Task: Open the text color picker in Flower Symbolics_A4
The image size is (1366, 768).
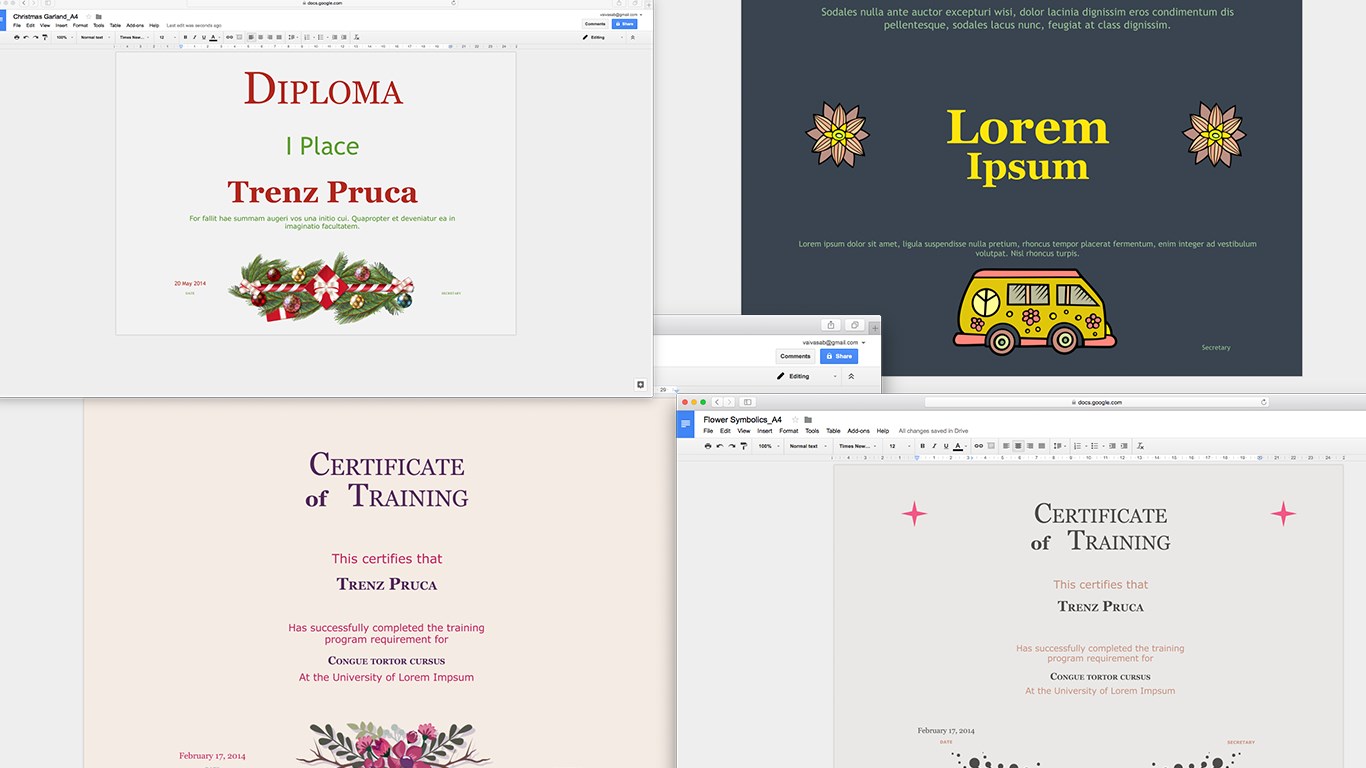Action: (958, 446)
